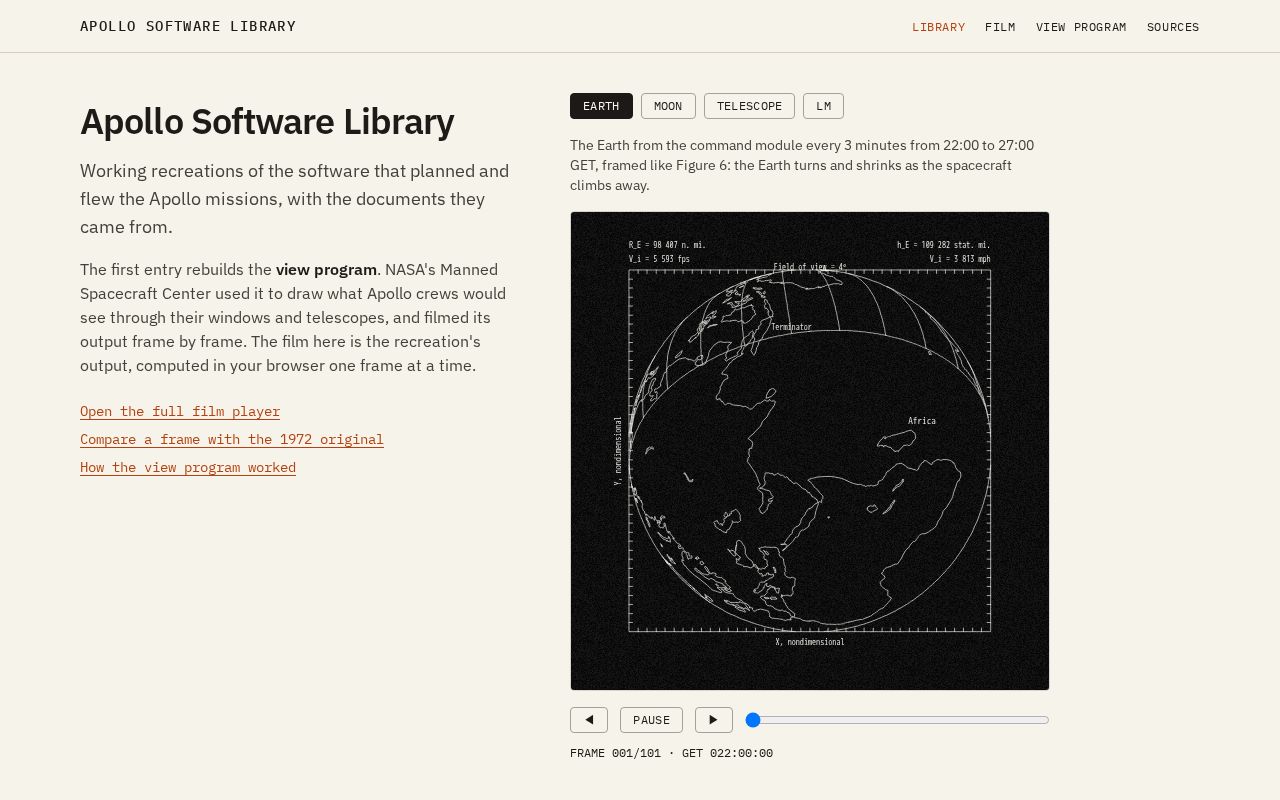Viewport: 1280px width, 800px height.
Task: Click the Apollo Software Library site title
Action: tap(188, 26)
